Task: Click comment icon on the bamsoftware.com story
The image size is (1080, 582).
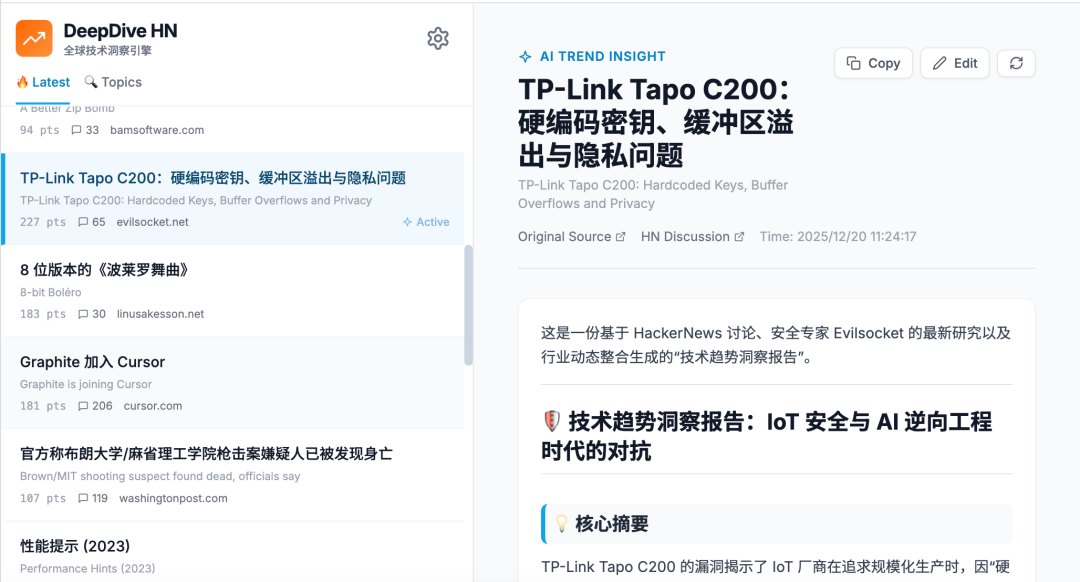Action: (76, 130)
